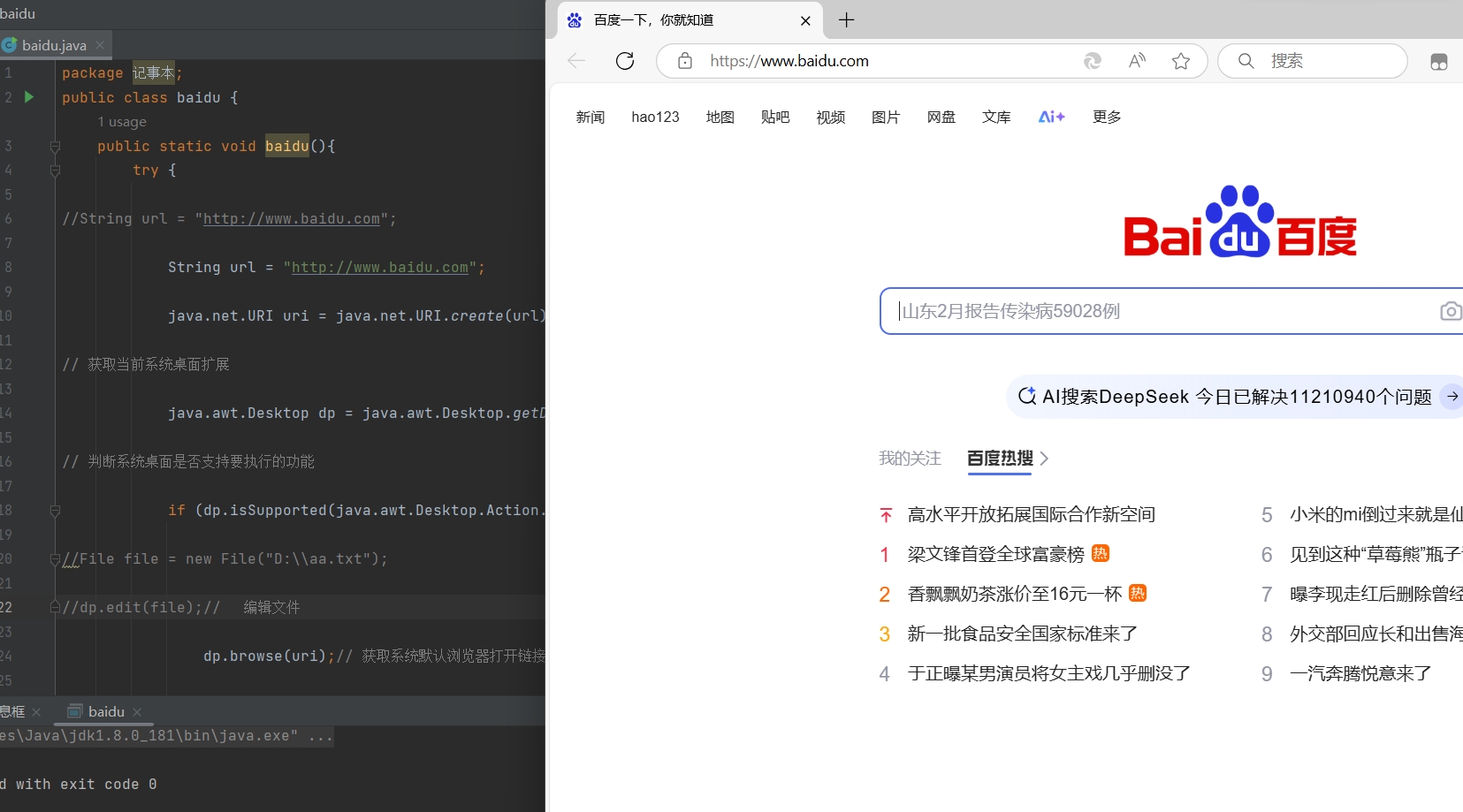
Task: Click the 热 badge beside 梁文锋首登全球富豪榜
Action: pos(1101,553)
